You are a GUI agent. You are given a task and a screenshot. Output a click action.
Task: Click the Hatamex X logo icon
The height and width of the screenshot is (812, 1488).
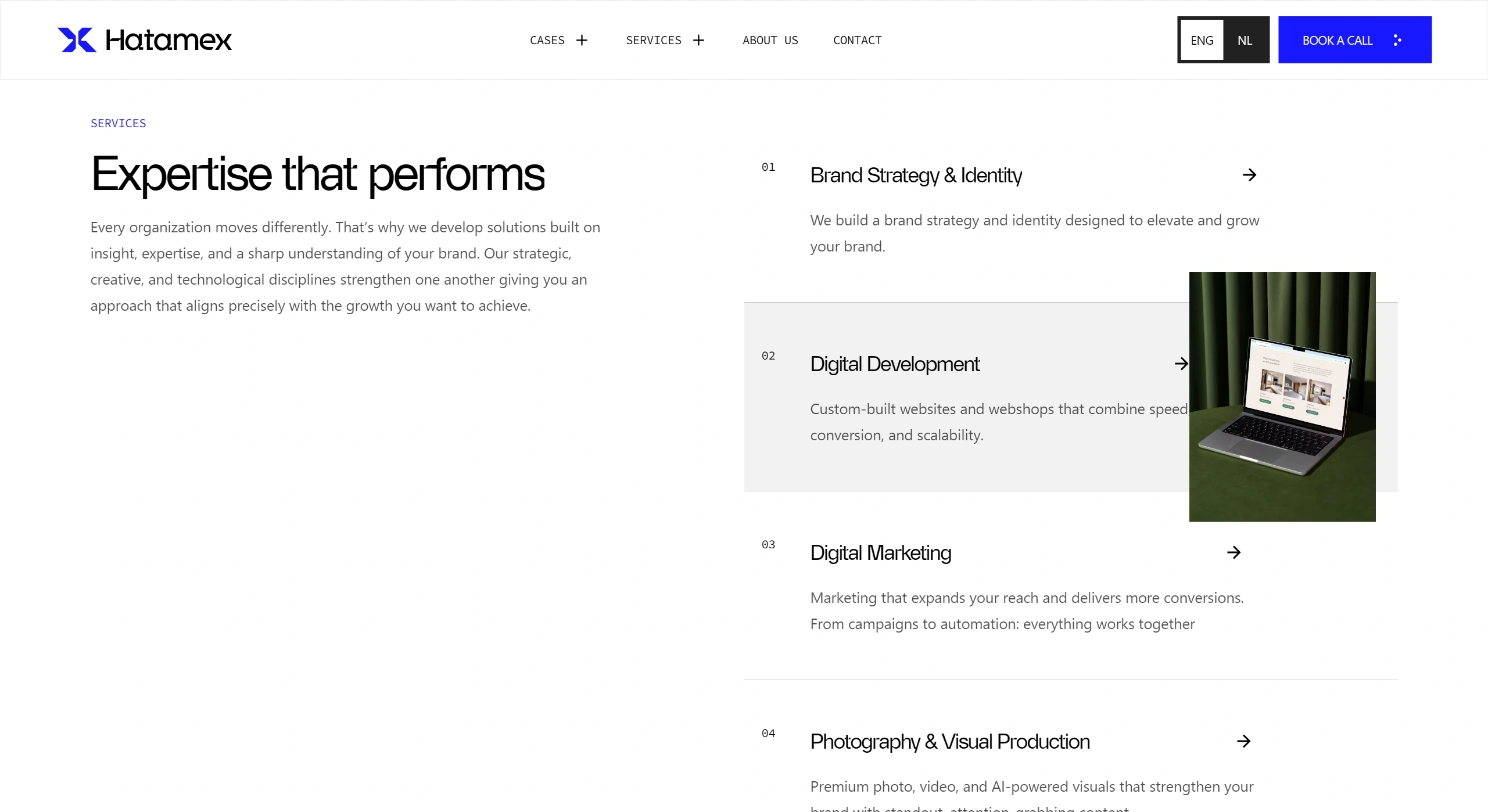tap(77, 40)
